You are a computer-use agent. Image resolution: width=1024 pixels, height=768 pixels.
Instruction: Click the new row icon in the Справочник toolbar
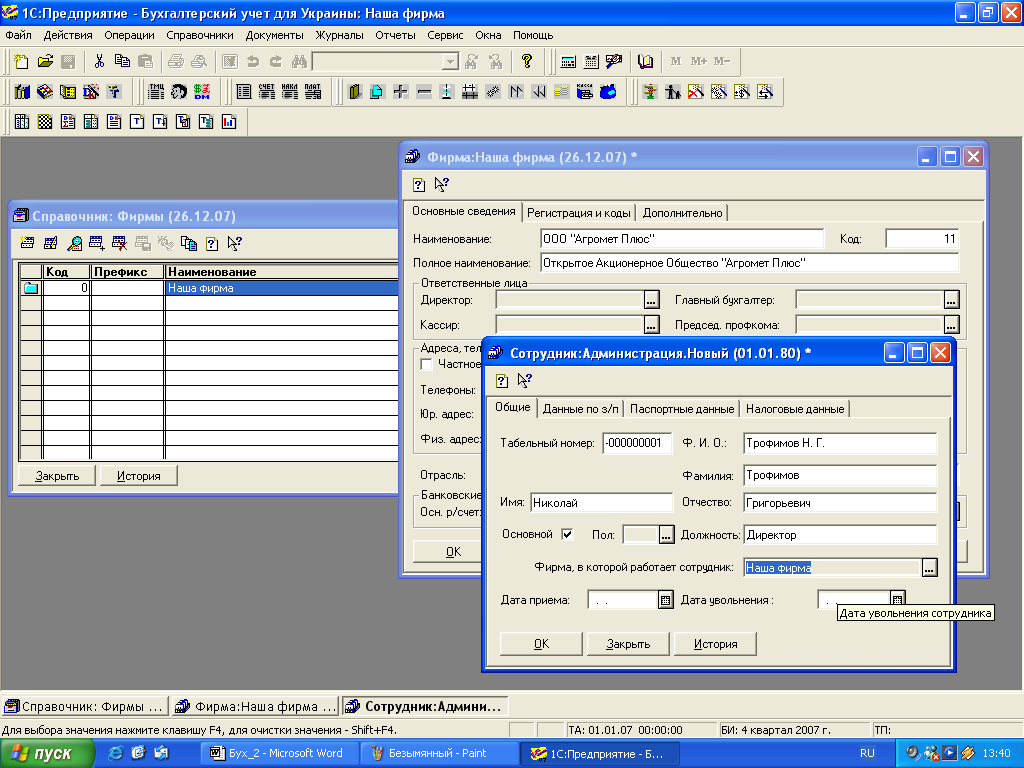[x=27, y=243]
